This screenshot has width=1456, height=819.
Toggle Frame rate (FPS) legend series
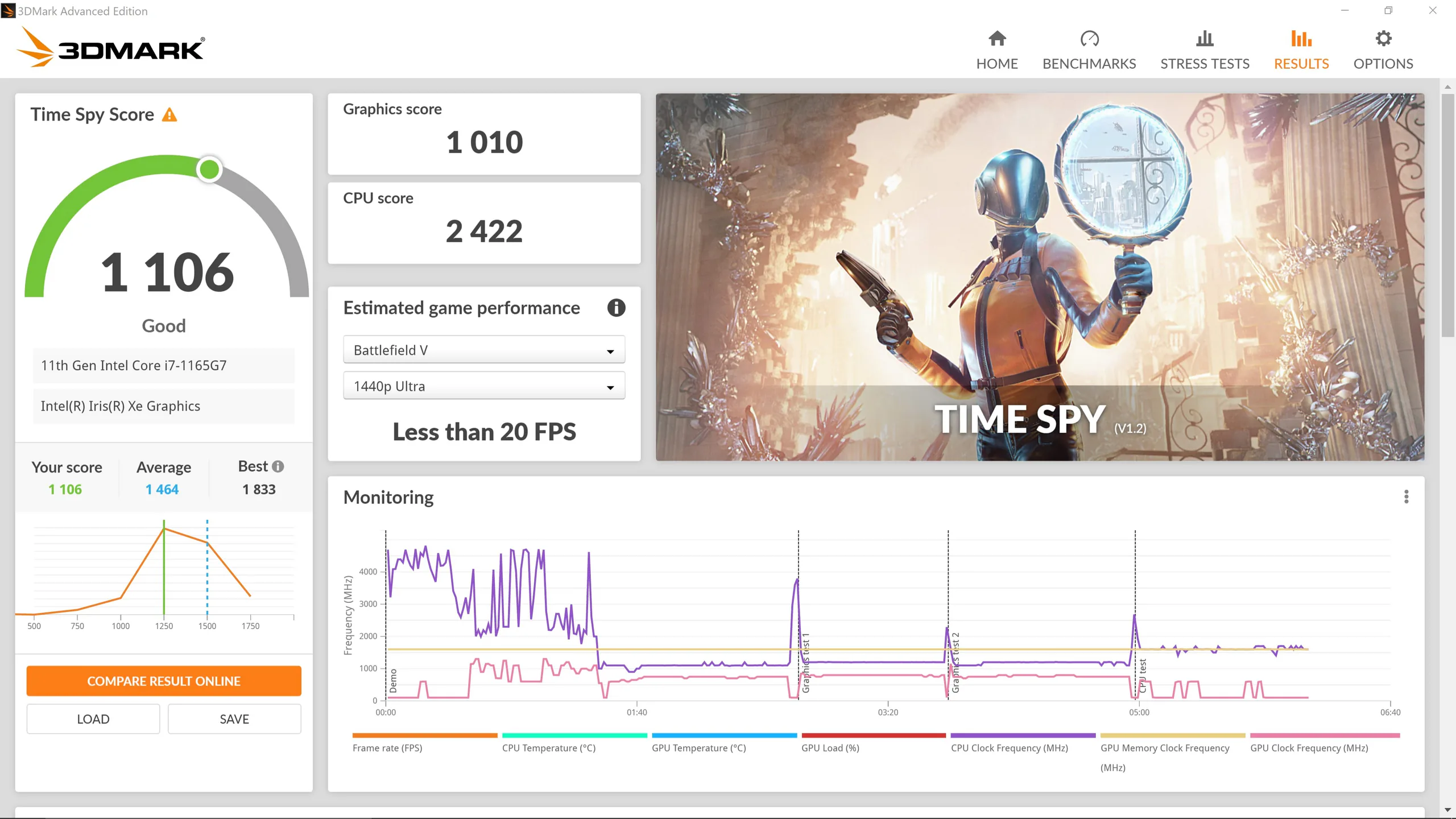coord(387,748)
